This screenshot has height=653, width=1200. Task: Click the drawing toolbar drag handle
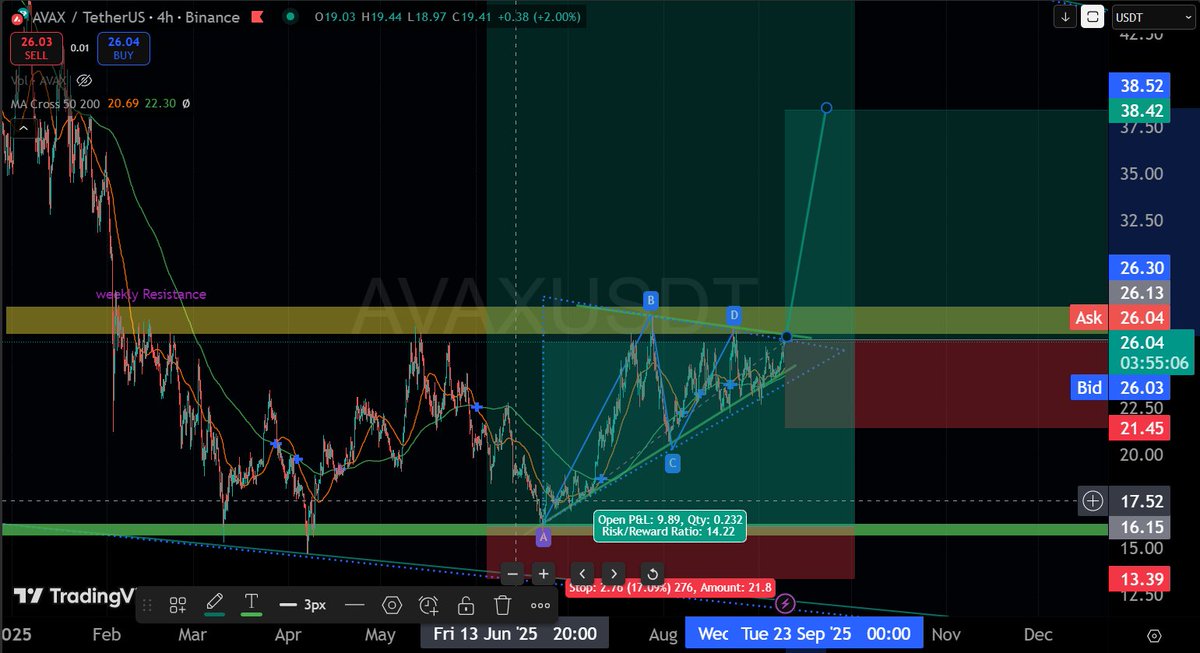148,605
